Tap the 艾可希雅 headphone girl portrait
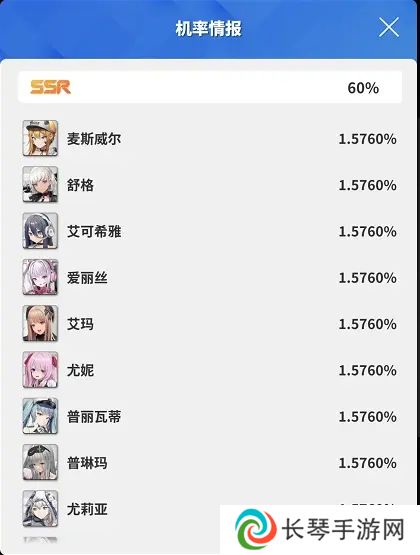Image resolution: width=420 pixels, height=555 pixels. (40, 231)
